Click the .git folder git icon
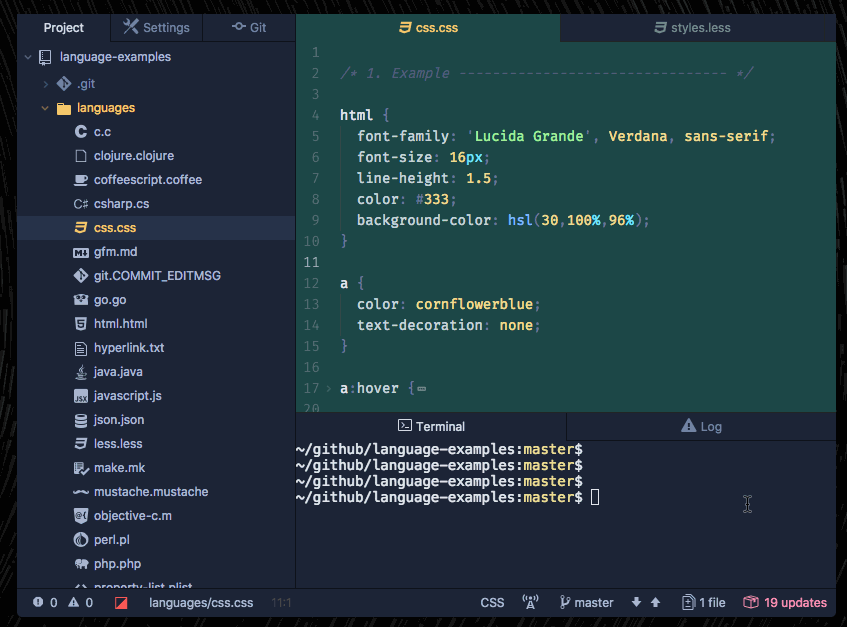847x627 pixels. click(x=64, y=84)
